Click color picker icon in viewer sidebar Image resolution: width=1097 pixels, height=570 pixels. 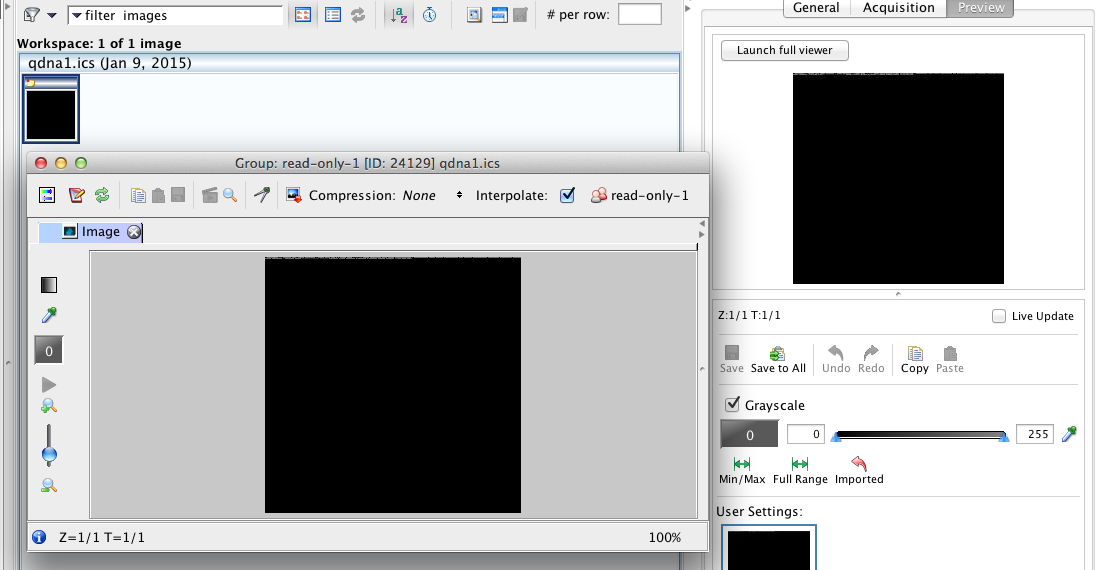pyautogui.click(x=49, y=316)
